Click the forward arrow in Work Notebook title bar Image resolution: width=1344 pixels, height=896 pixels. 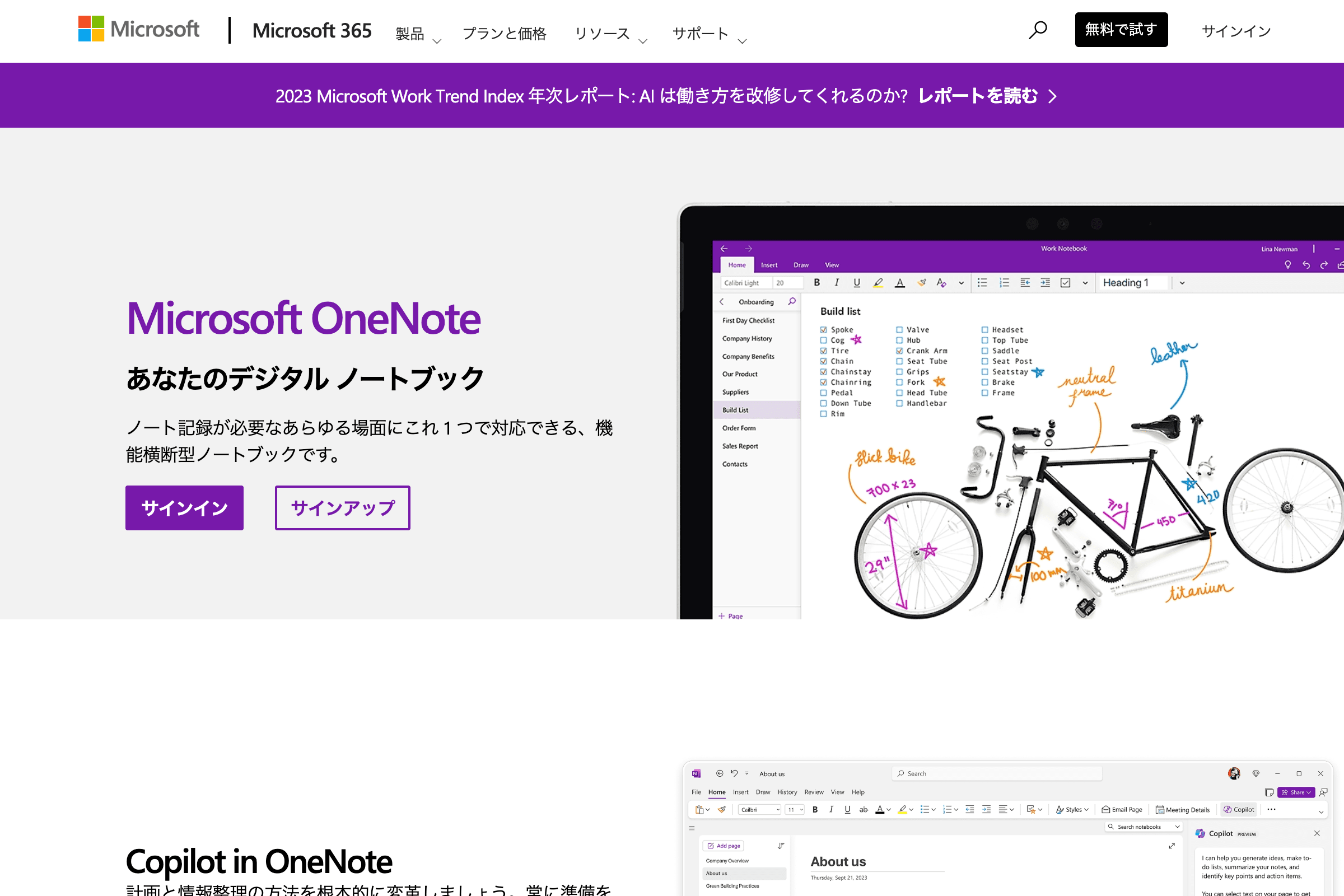pyautogui.click(x=749, y=249)
